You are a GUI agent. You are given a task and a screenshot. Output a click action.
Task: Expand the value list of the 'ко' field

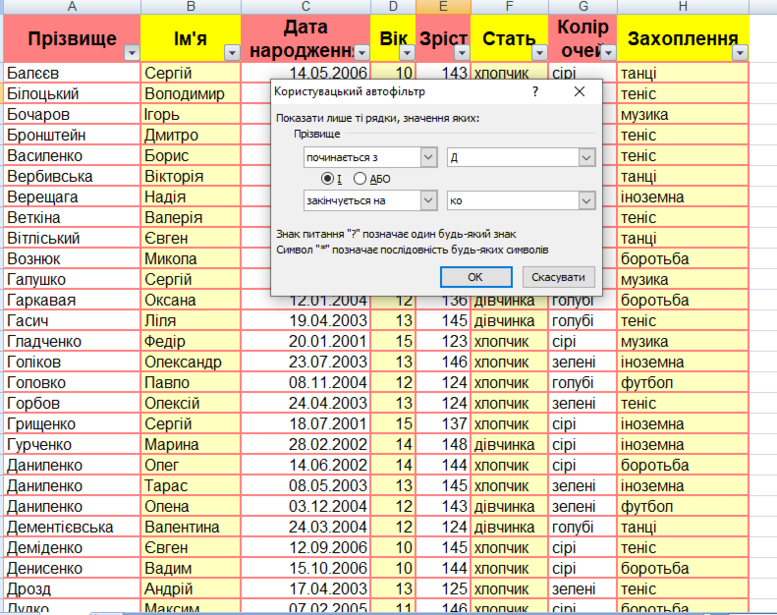pyautogui.click(x=586, y=201)
